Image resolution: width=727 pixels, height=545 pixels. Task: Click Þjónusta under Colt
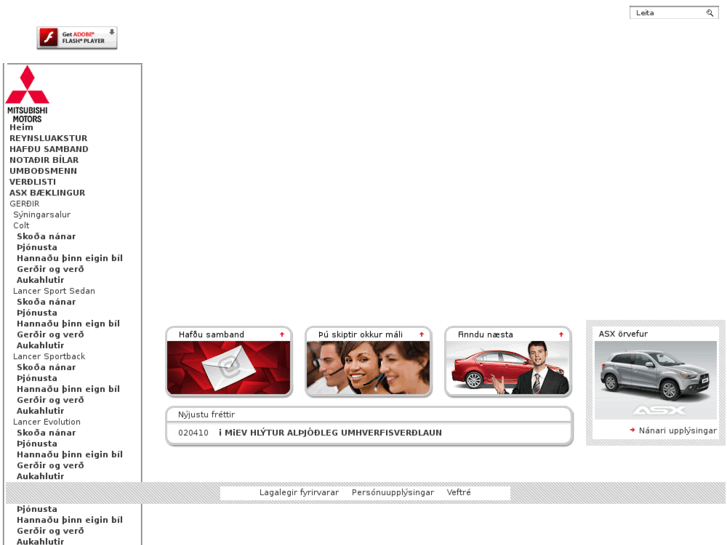[x=37, y=247]
